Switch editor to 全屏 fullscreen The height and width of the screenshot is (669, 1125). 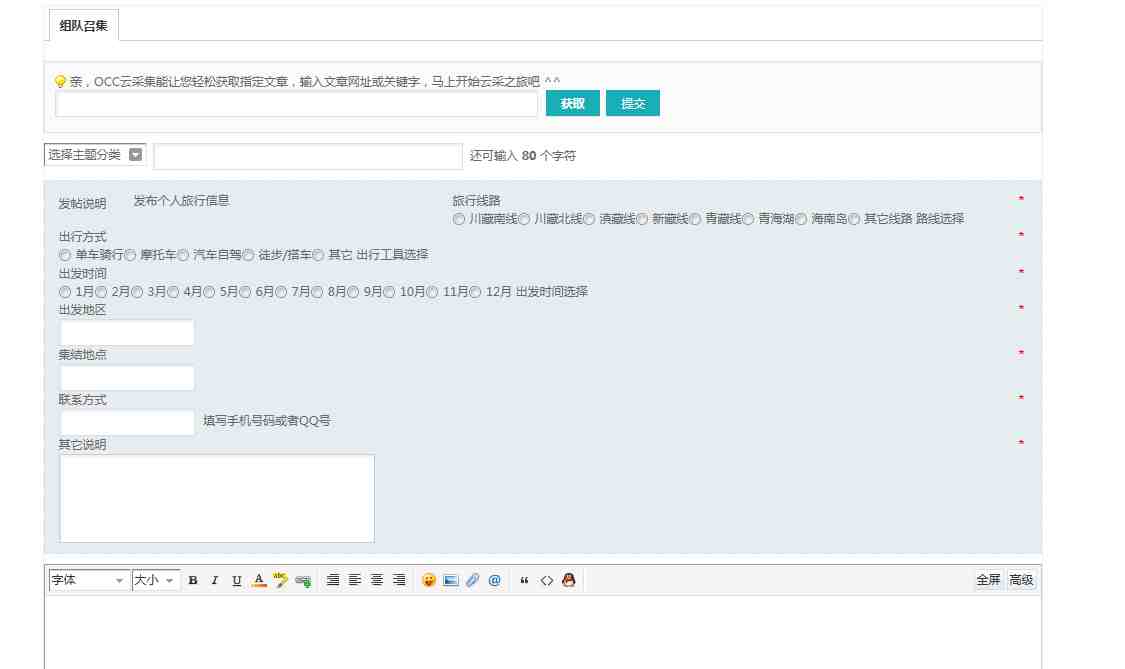tap(988, 580)
